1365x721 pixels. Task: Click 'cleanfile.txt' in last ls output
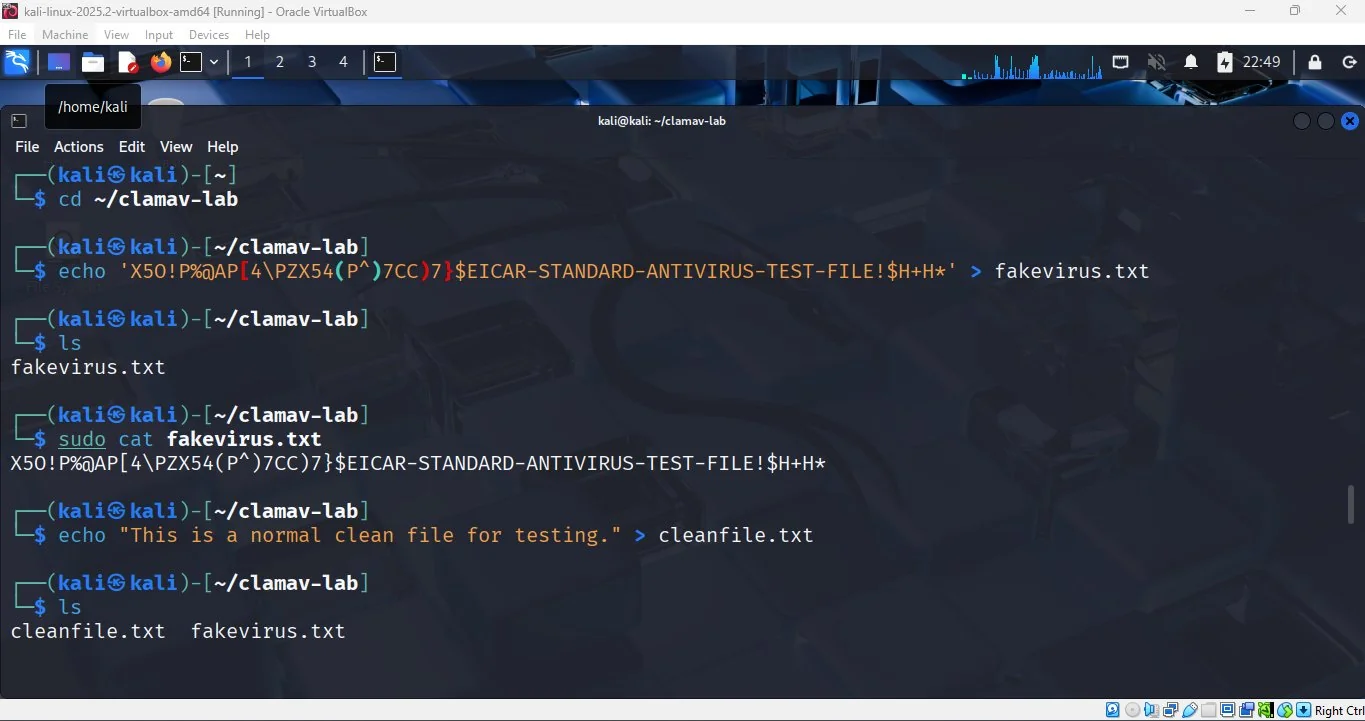pos(88,631)
